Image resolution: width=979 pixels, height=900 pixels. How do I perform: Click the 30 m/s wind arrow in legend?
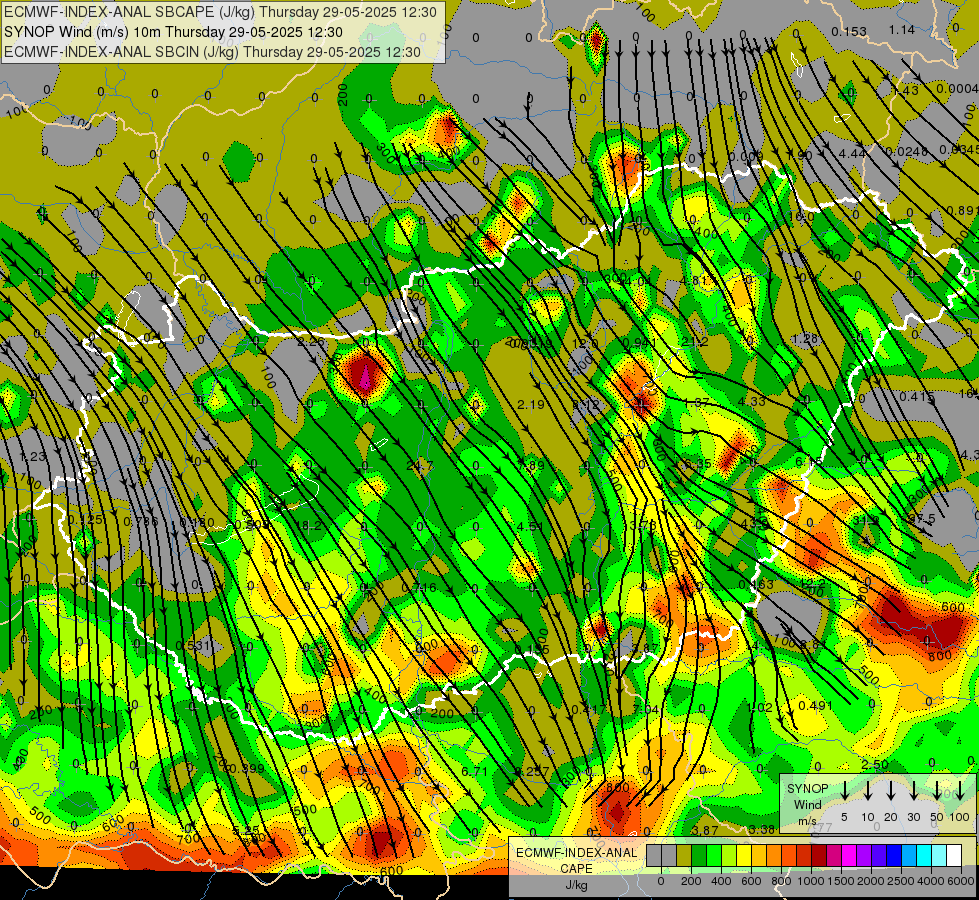[x=913, y=790]
